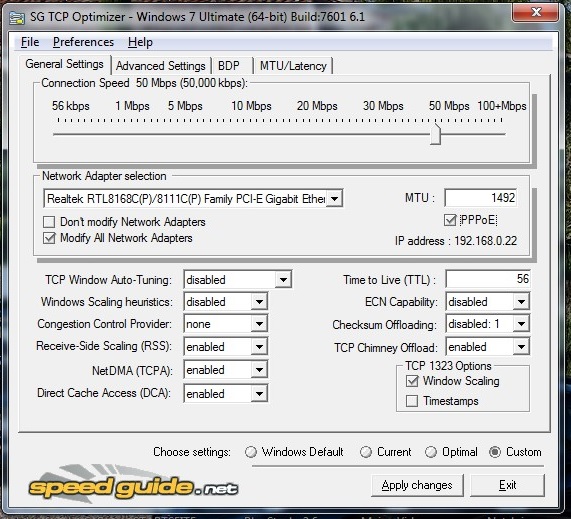Enable Don't modify Network Adapters
This screenshot has height=519, width=571.
tap(49, 222)
